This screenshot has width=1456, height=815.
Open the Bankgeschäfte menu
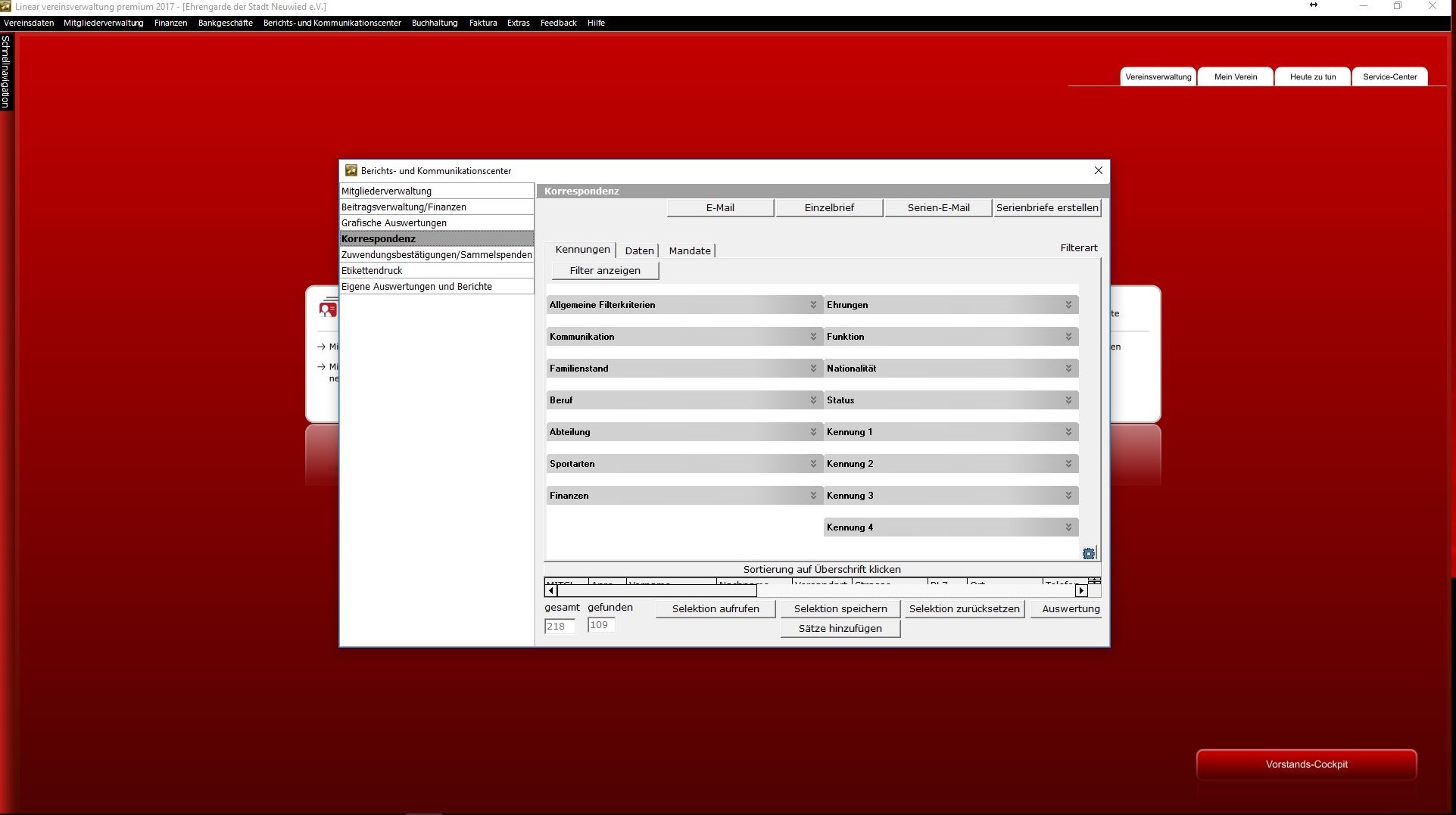point(225,23)
